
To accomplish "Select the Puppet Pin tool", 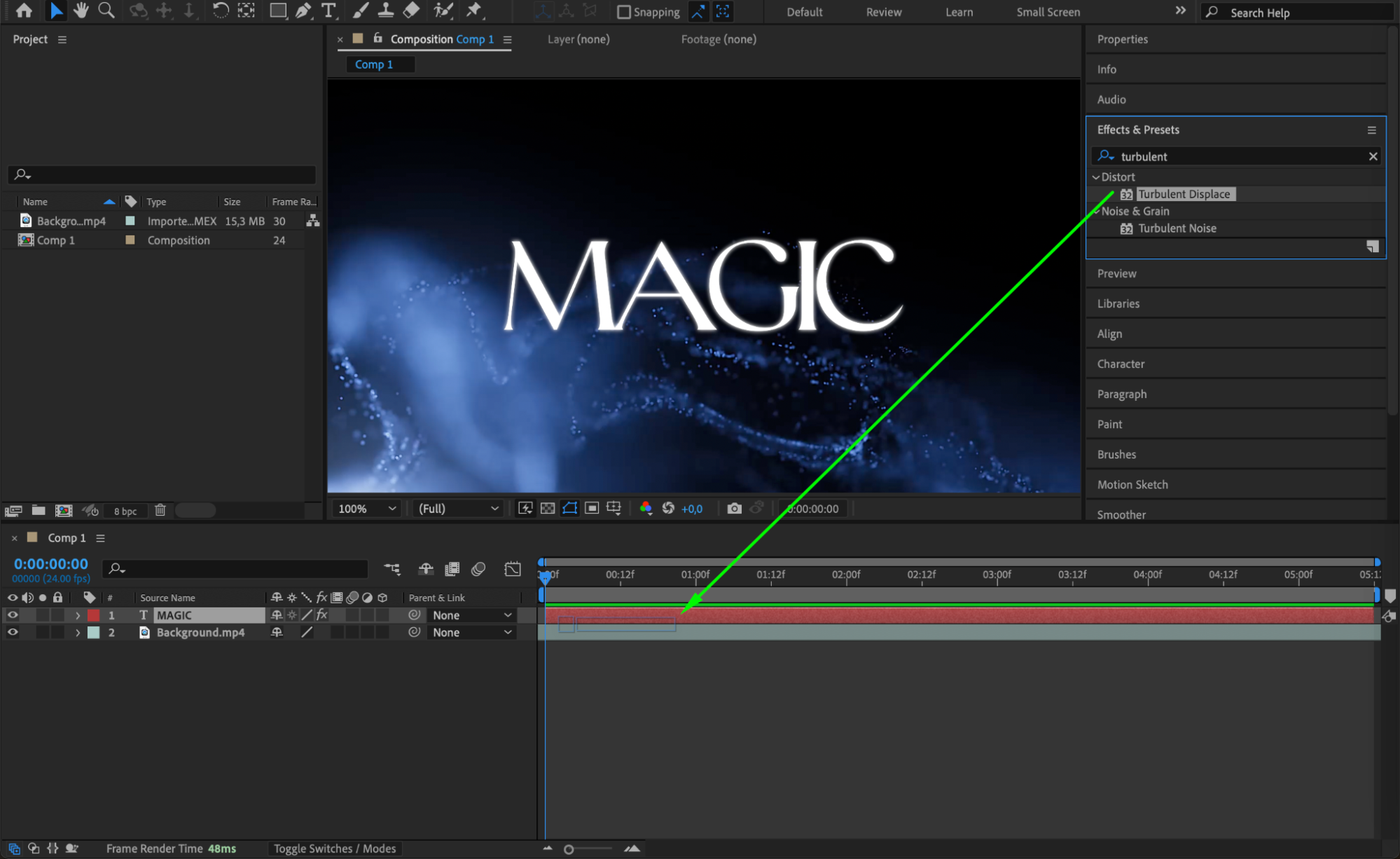I will 474,11.
